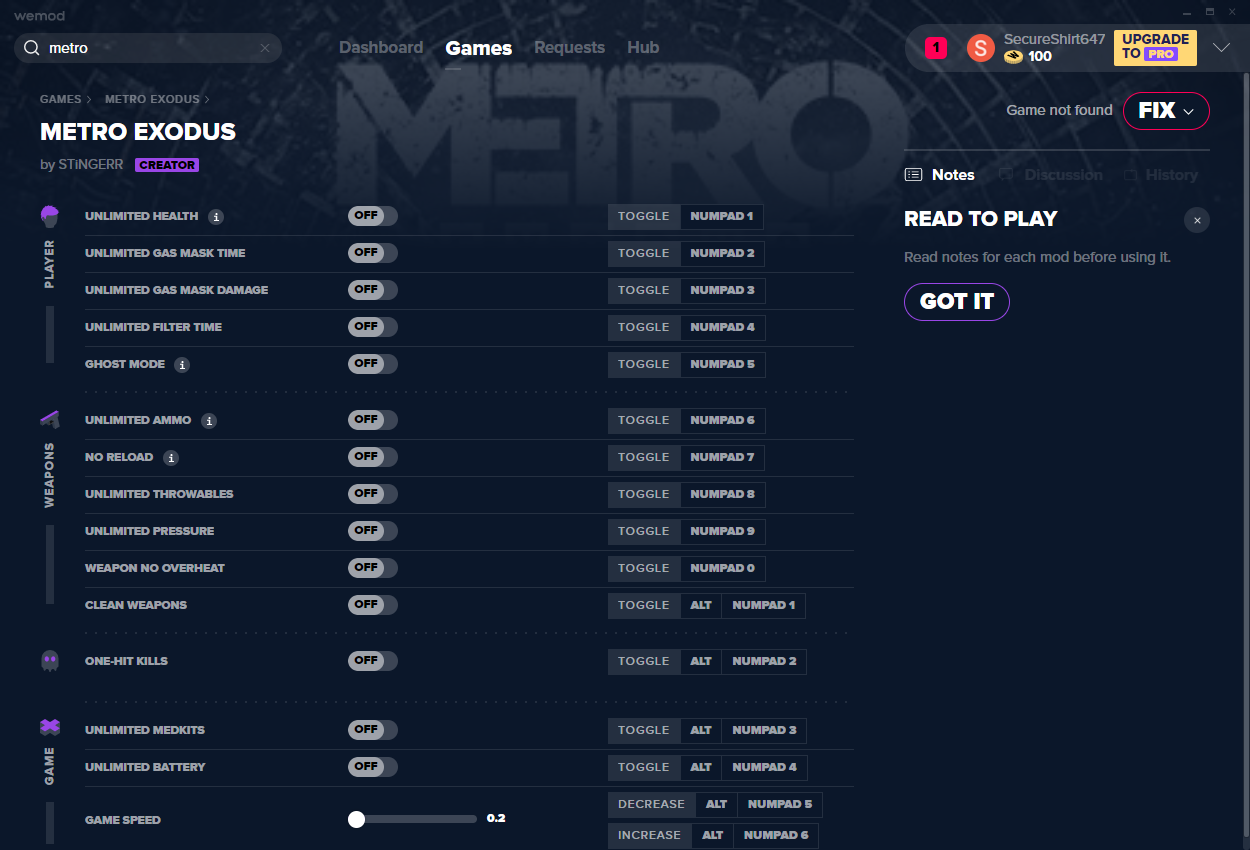Open info icon for No Reload
This screenshot has width=1250, height=850.
171,458
